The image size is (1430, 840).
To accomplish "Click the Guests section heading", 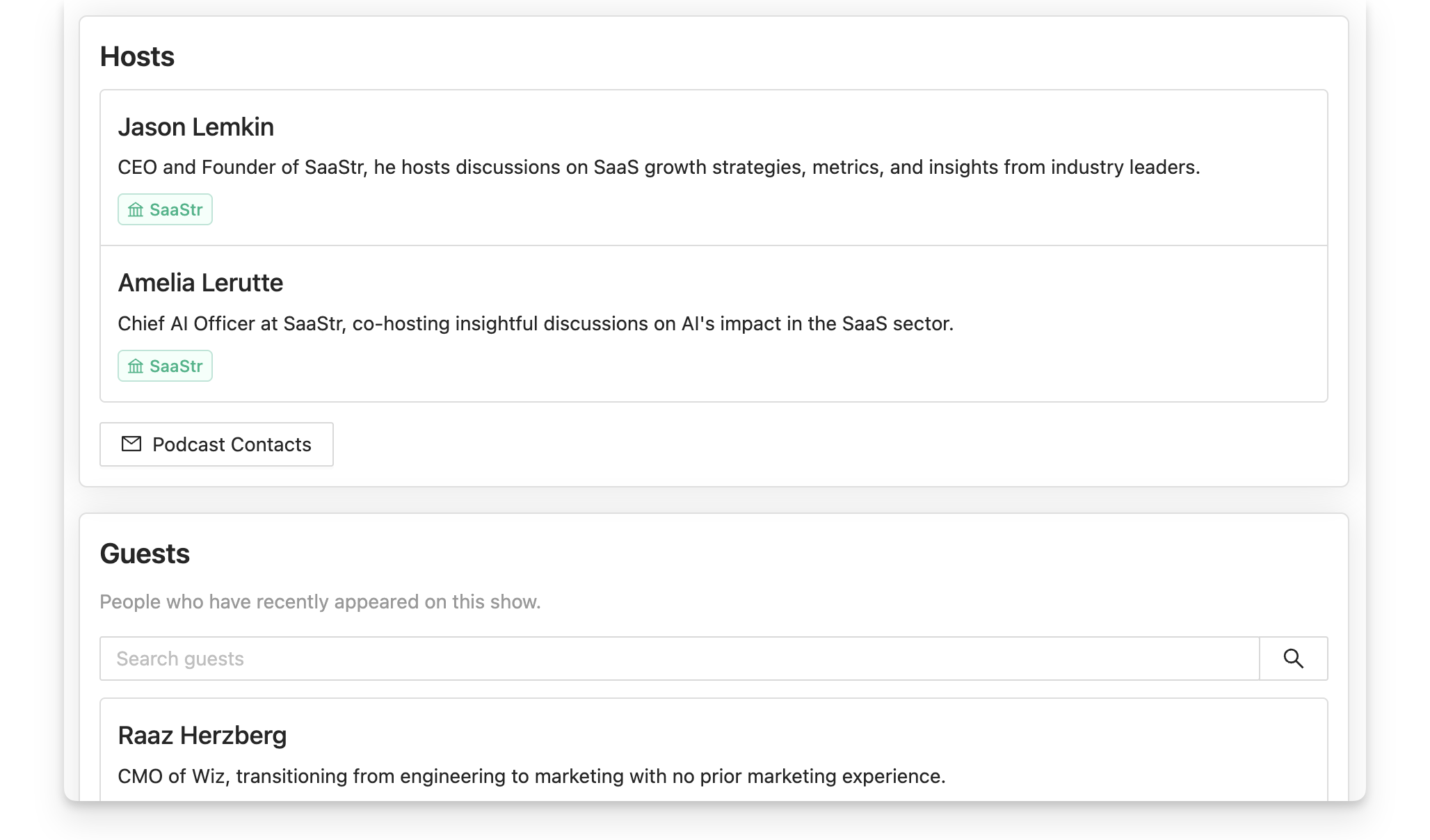I will [145, 554].
